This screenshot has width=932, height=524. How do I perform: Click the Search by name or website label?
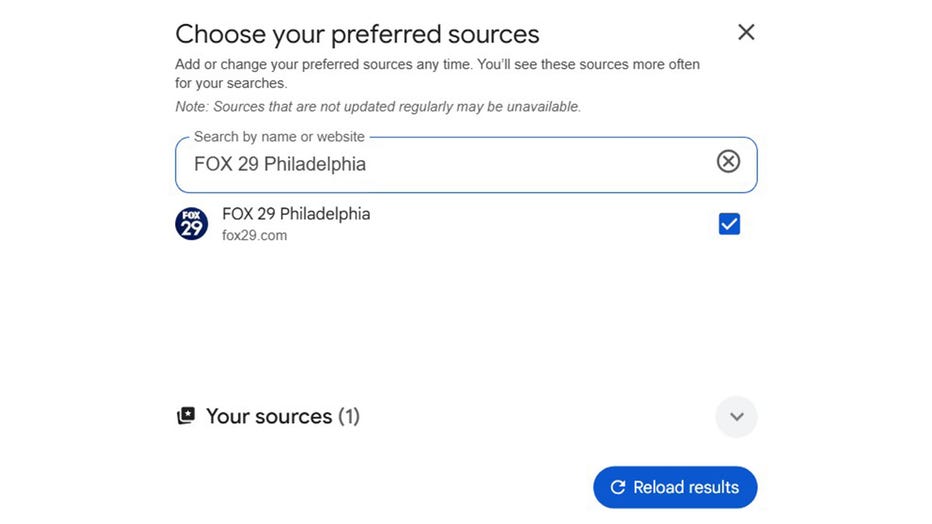279,136
